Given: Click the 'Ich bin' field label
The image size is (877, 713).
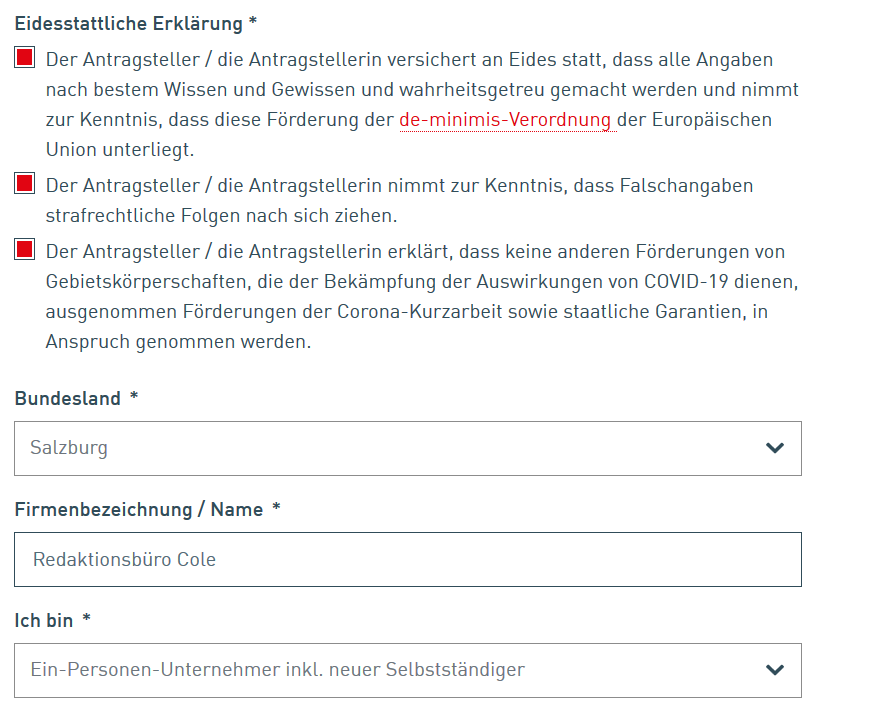Looking at the screenshot, I should point(44,620).
